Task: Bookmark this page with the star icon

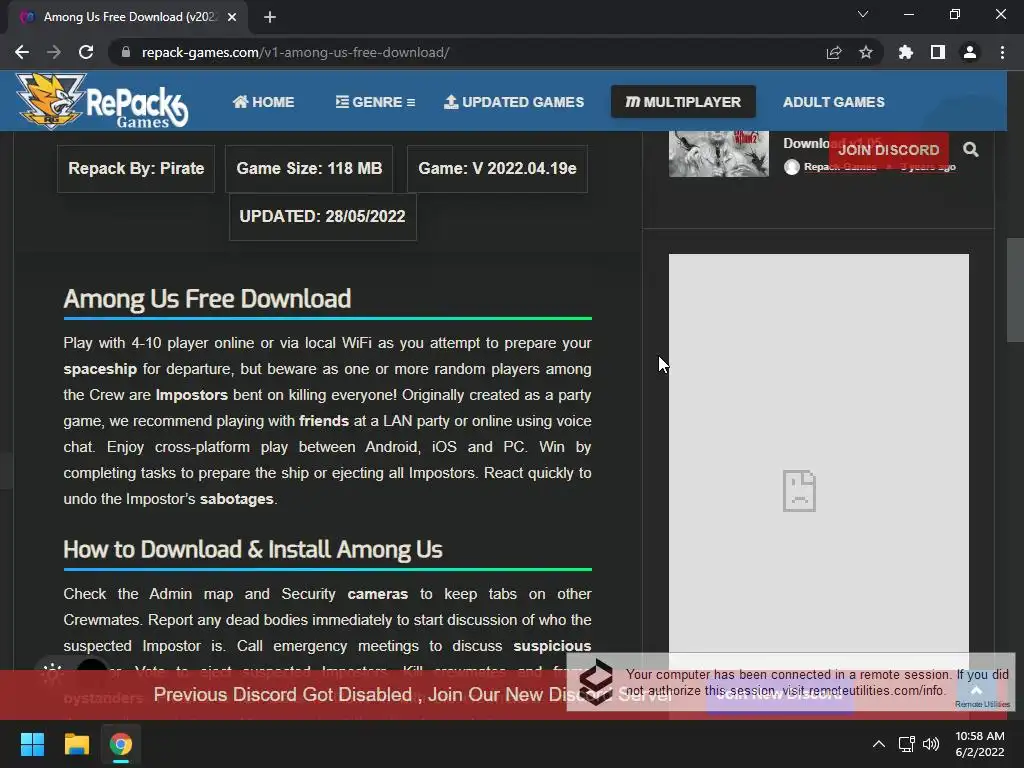Action: point(866,52)
